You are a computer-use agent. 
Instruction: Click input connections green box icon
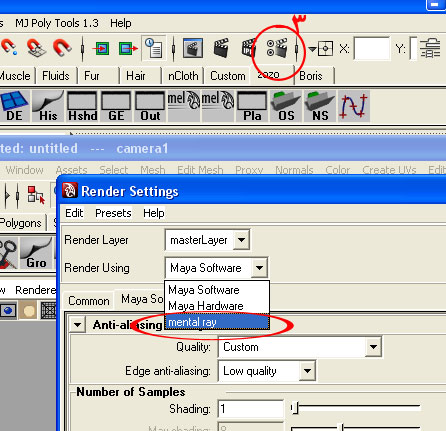[101, 49]
